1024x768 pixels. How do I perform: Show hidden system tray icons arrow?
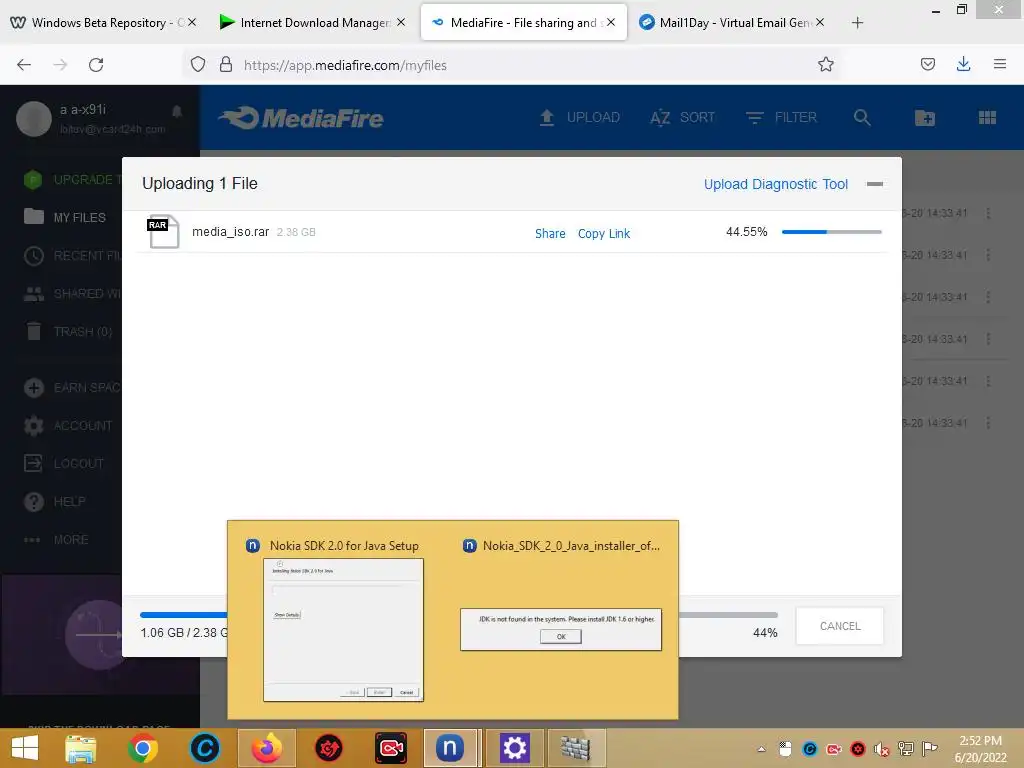coord(761,750)
